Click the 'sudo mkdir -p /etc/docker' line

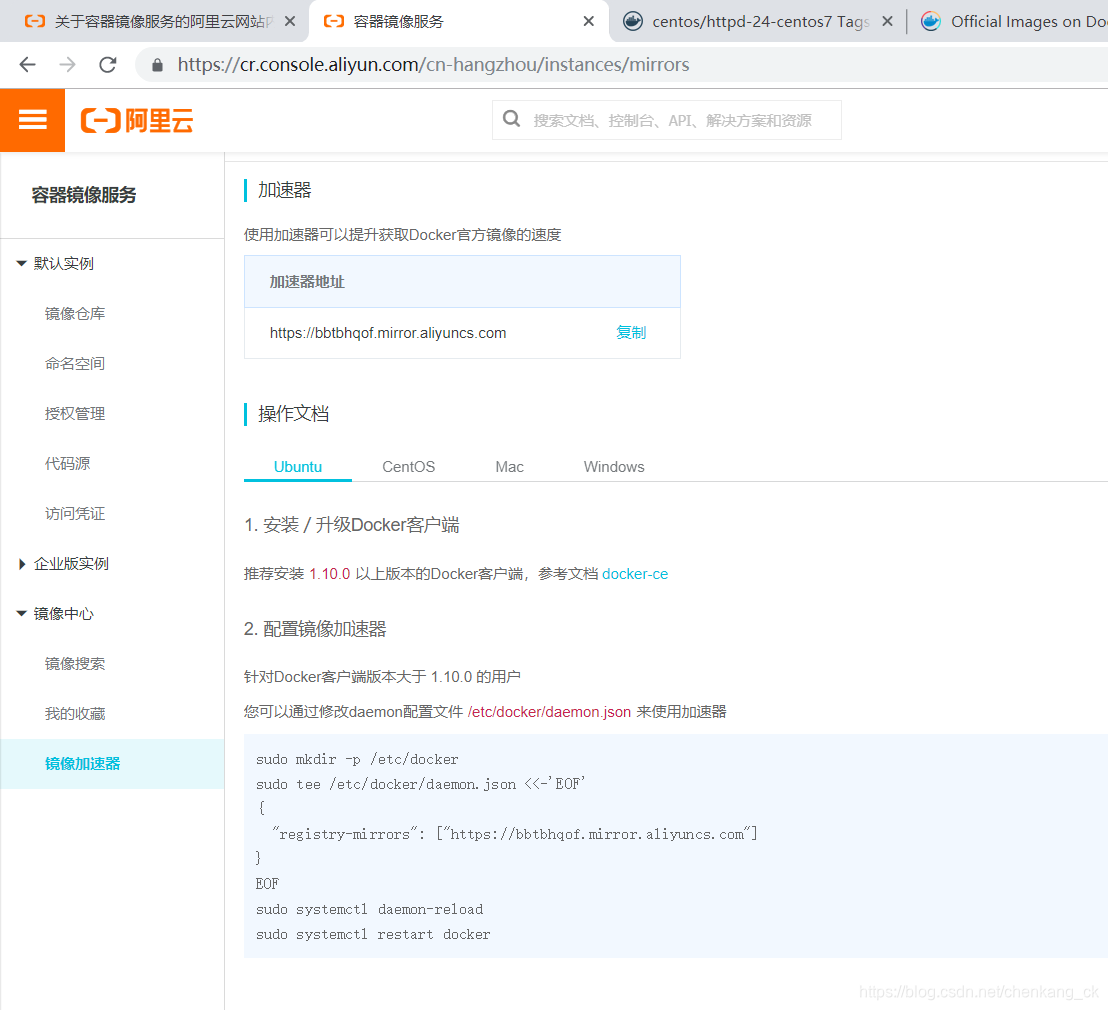coord(357,760)
